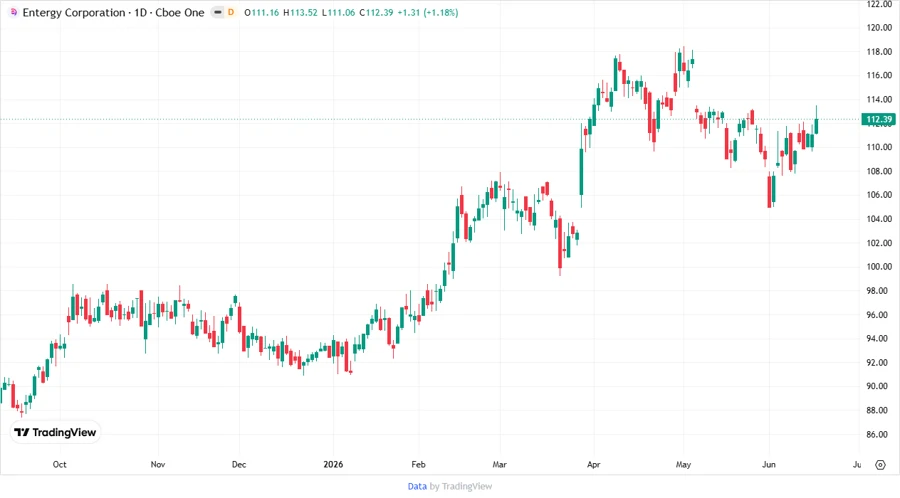
Task: Click the Dec label on time axis
Action: pyautogui.click(x=239, y=464)
